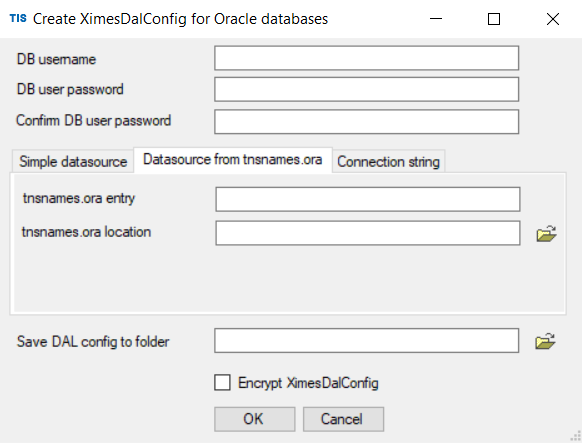Screen dimensions: 582x443
Task: Click into the DB user password field
Action: [x=366, y=89]
